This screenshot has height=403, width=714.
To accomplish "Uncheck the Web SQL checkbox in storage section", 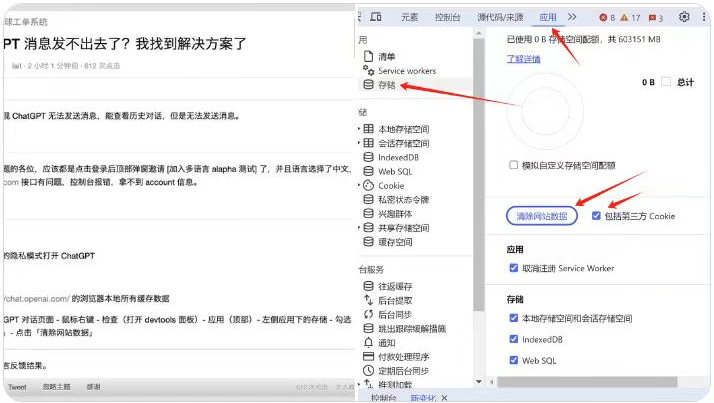I will 514,360.
